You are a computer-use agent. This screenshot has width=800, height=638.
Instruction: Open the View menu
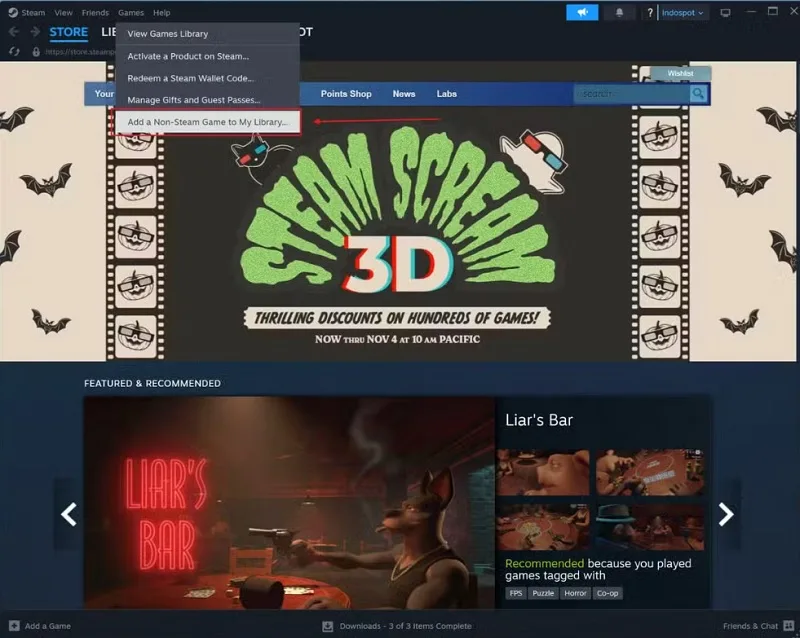coord(63,13)
